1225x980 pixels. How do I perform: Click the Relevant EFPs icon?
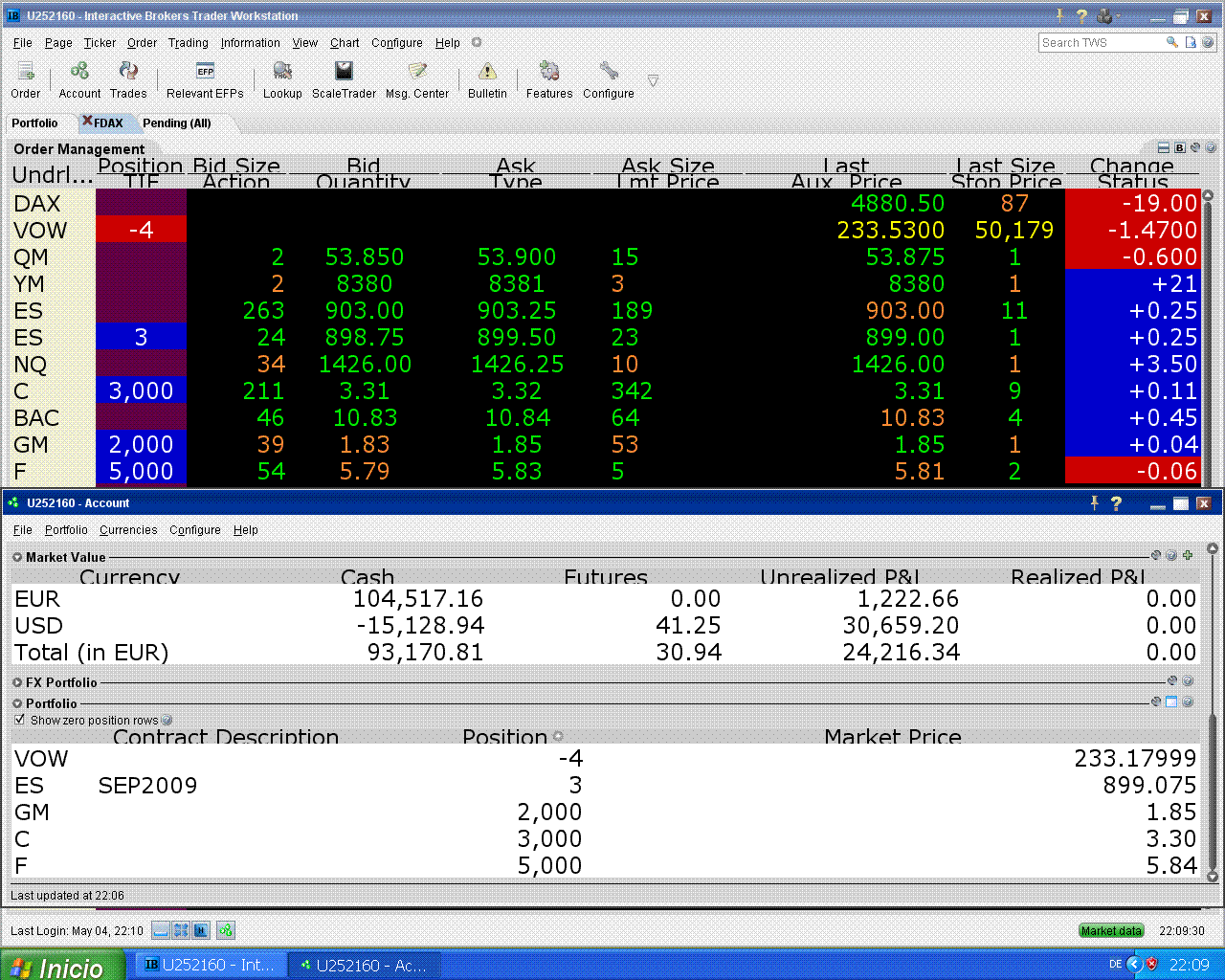point(205,73)
